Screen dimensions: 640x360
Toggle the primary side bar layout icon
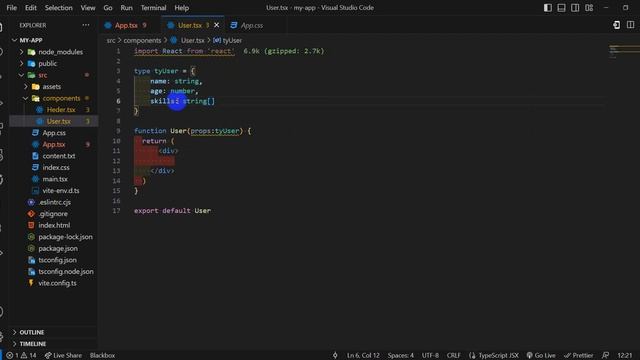click(548, 8)
